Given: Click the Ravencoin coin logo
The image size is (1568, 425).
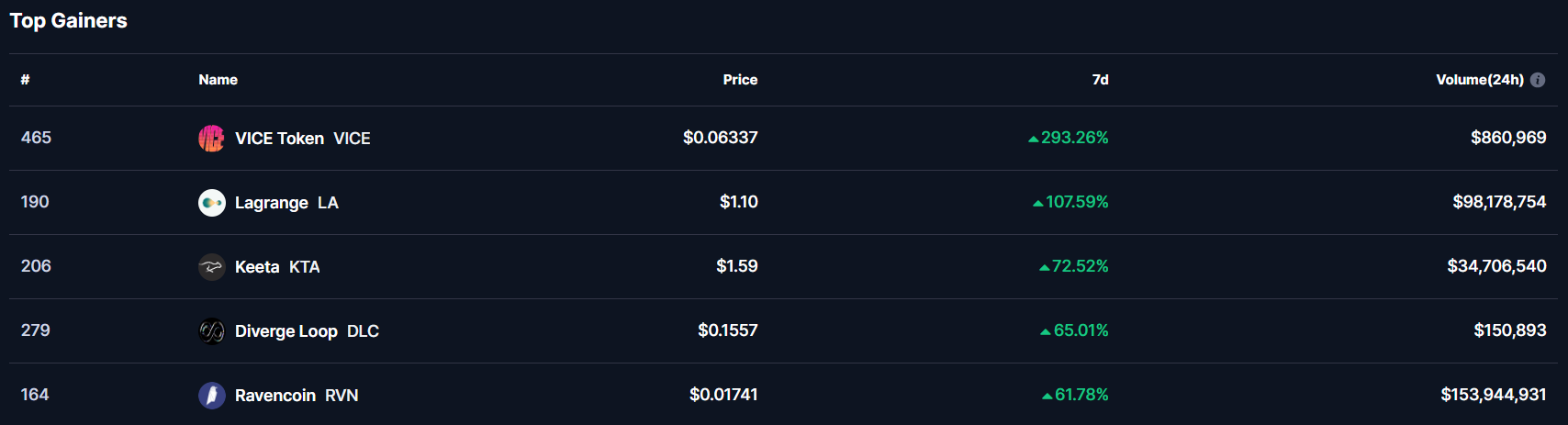Looking at the screenshot, I should point(212,396).
